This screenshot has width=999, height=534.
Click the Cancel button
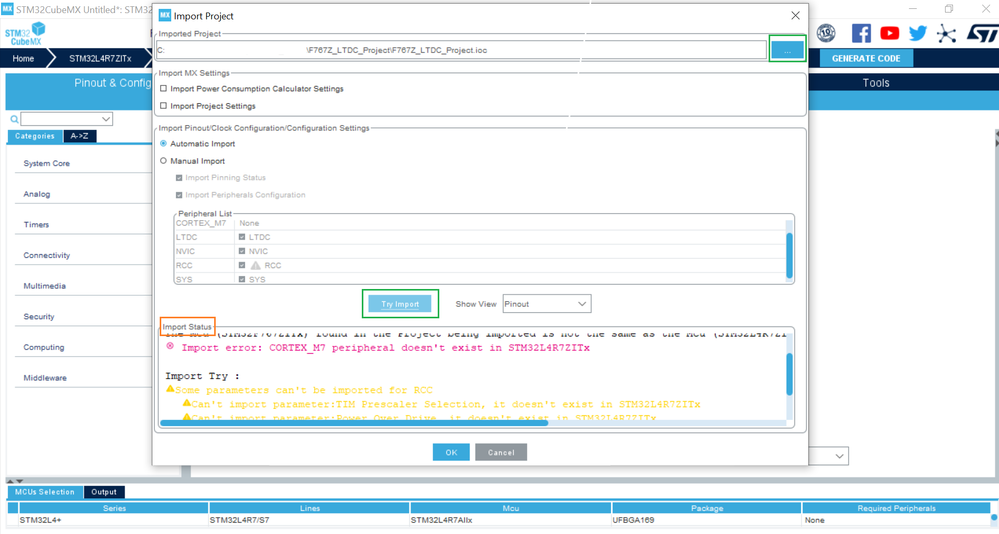click(501, 452)
